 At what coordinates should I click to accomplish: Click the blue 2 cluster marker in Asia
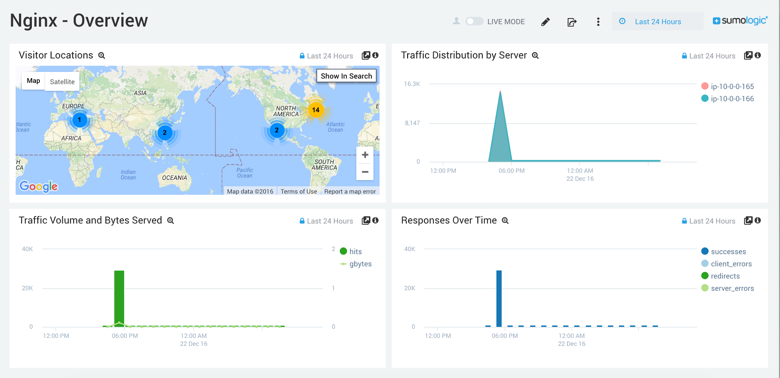[164, 133]
